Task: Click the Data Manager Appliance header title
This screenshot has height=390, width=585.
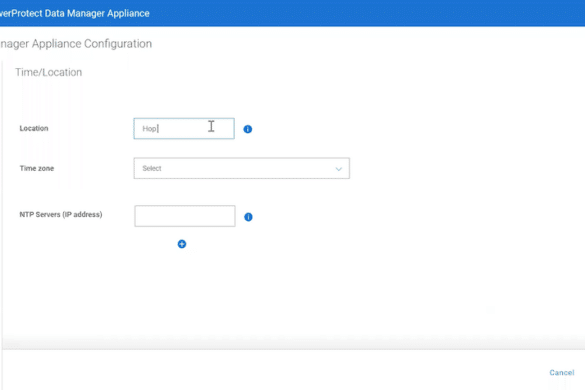Action: [75, 13]
